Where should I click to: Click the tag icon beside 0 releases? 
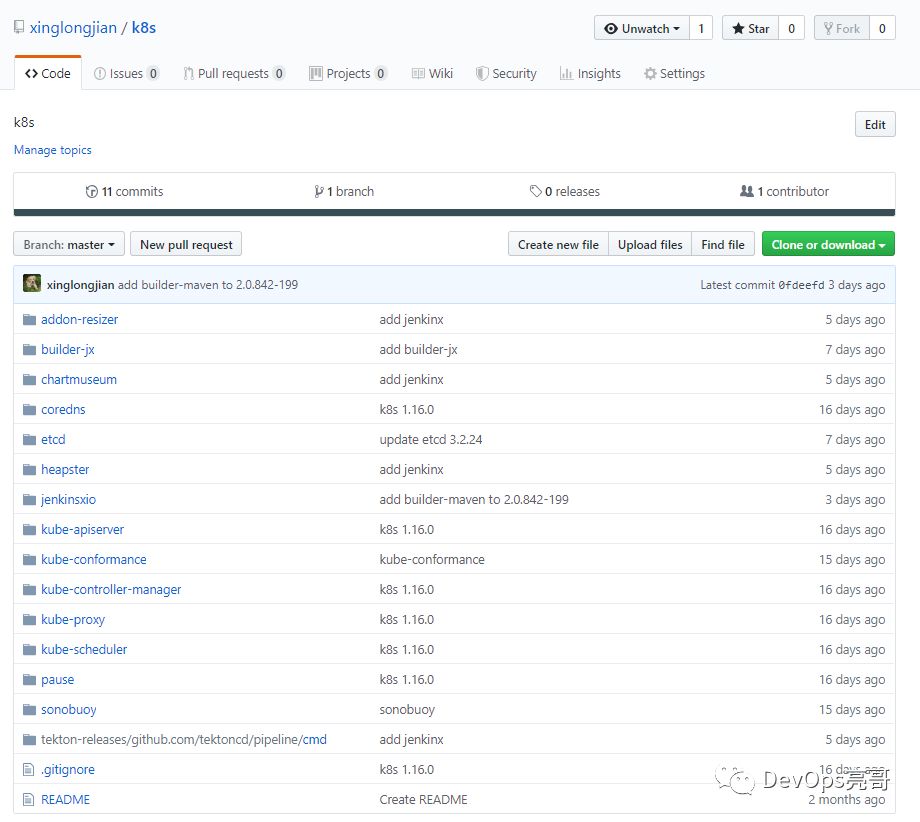coord(535,191)
